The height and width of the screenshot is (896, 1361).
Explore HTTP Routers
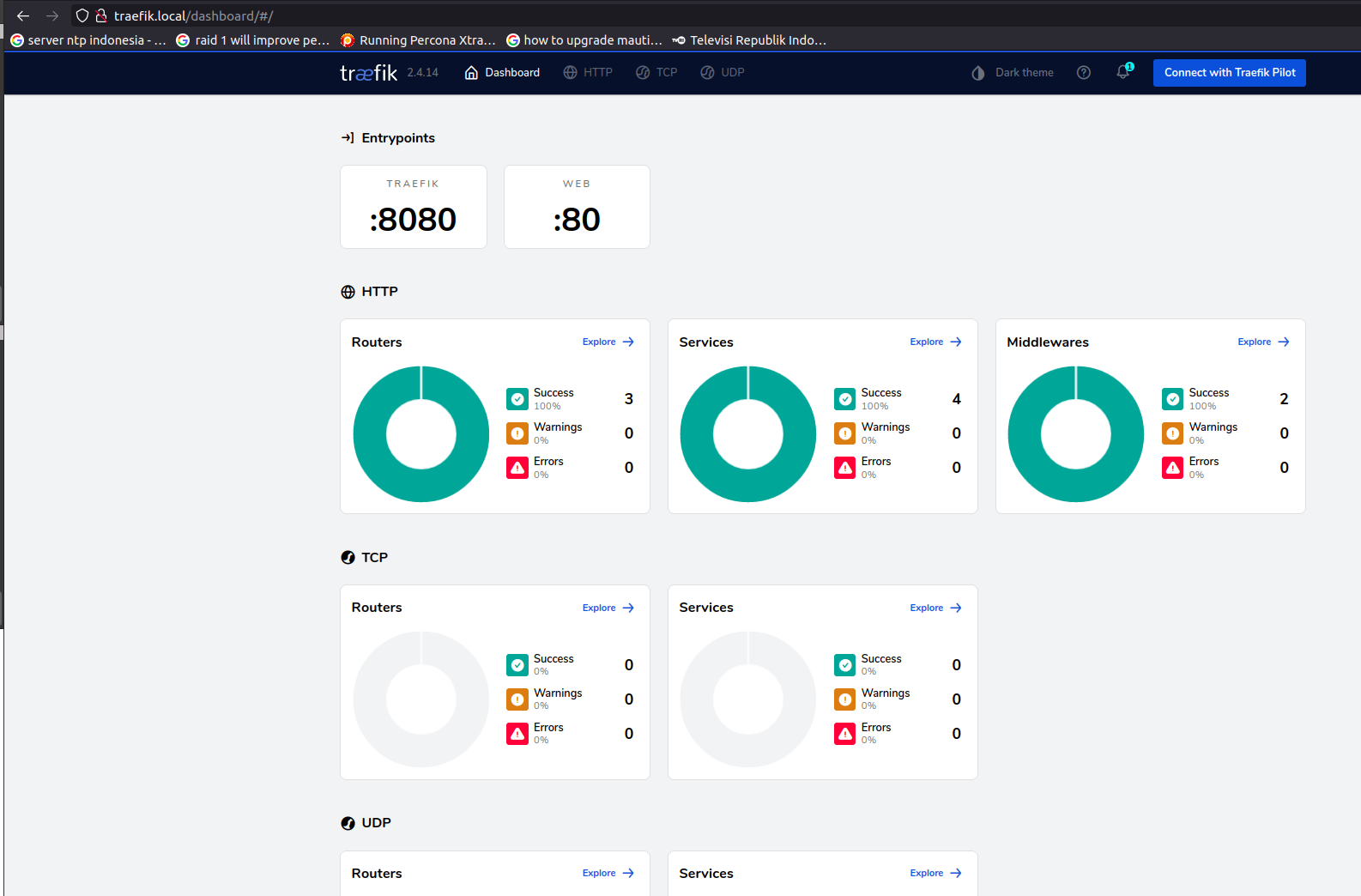(608, 342)
